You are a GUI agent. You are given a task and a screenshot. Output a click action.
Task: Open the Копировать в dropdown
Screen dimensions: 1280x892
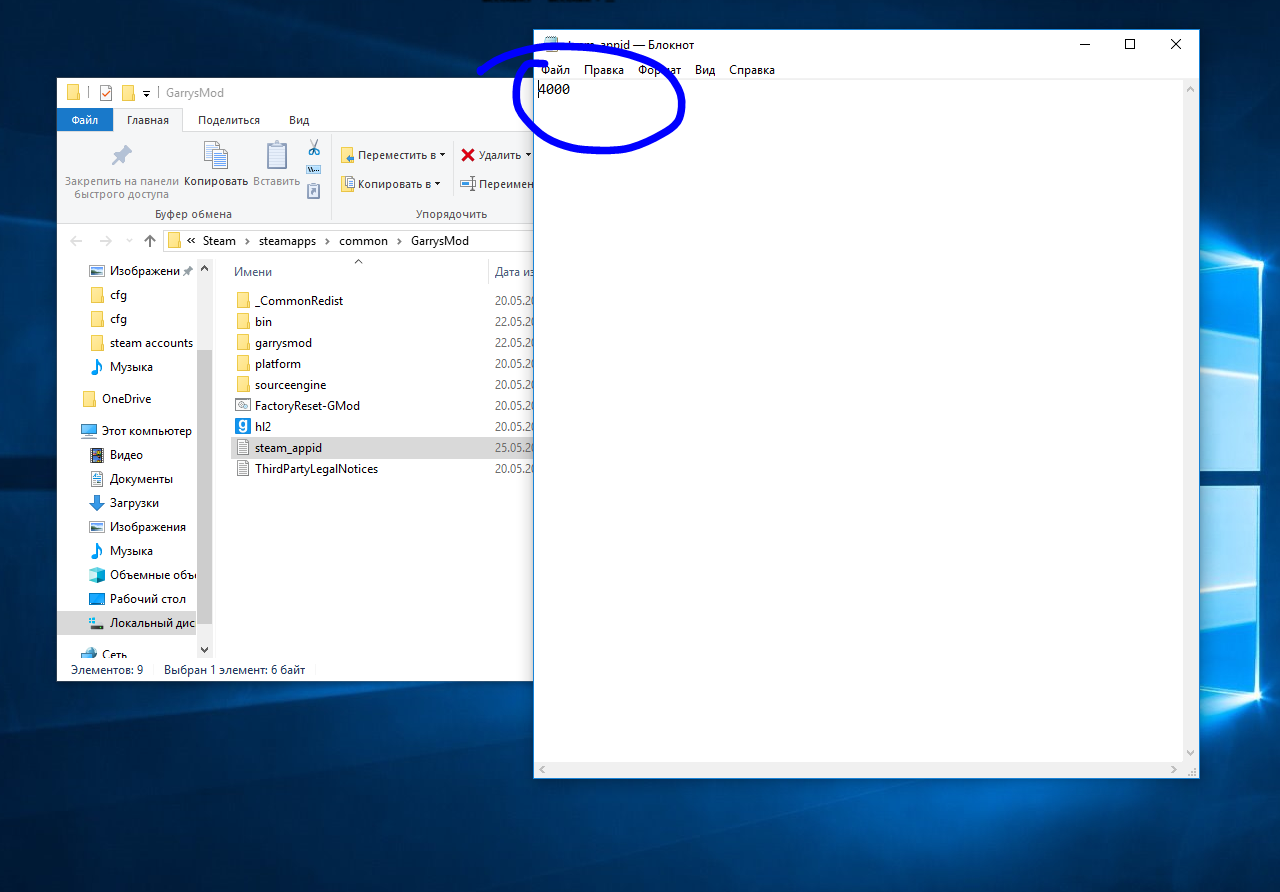[391, 184]
